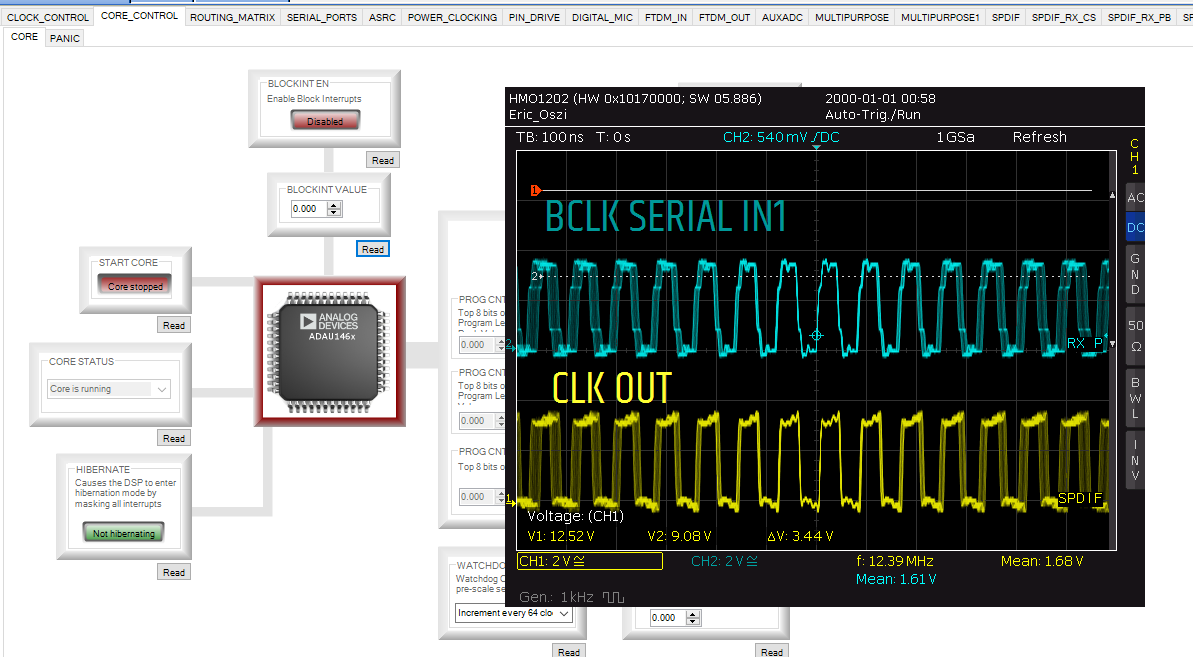
Task: Expand the Watchdog pre-scale 'Increment every 64' dropdown
Action: click(x=514, y=613)
